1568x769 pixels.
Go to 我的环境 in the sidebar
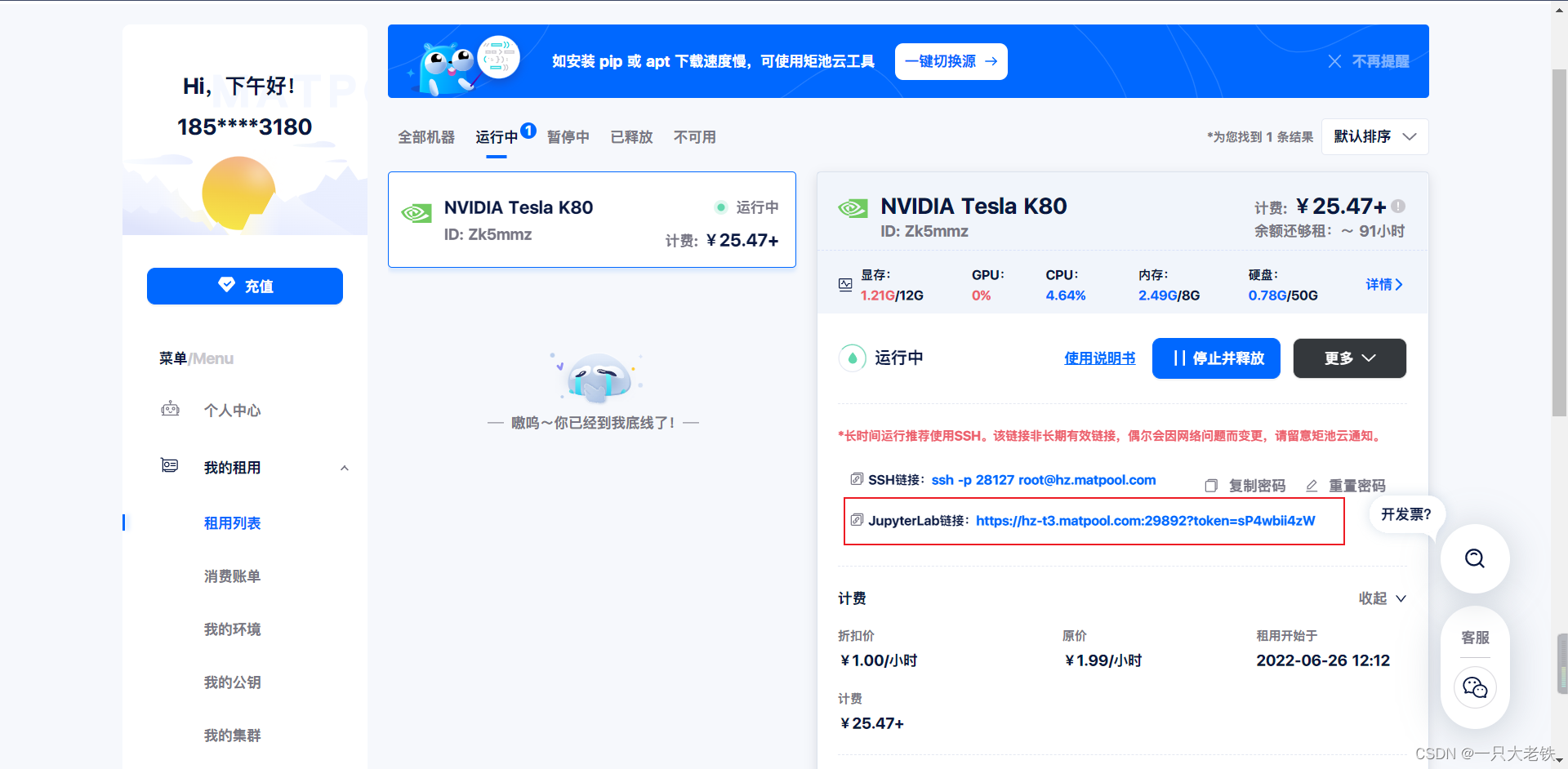232,629
